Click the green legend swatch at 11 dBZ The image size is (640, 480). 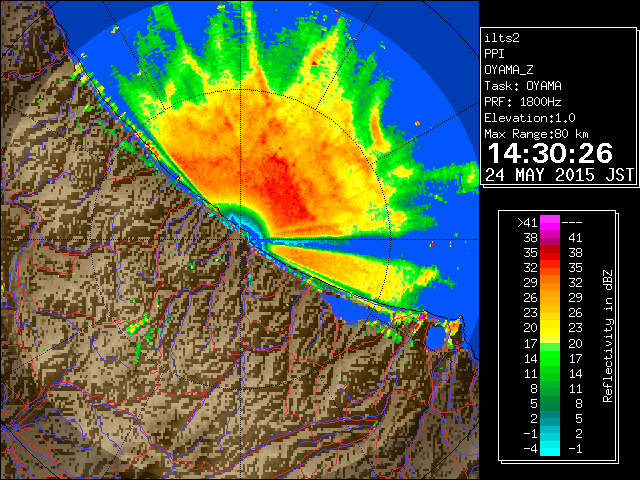(550, 373)
